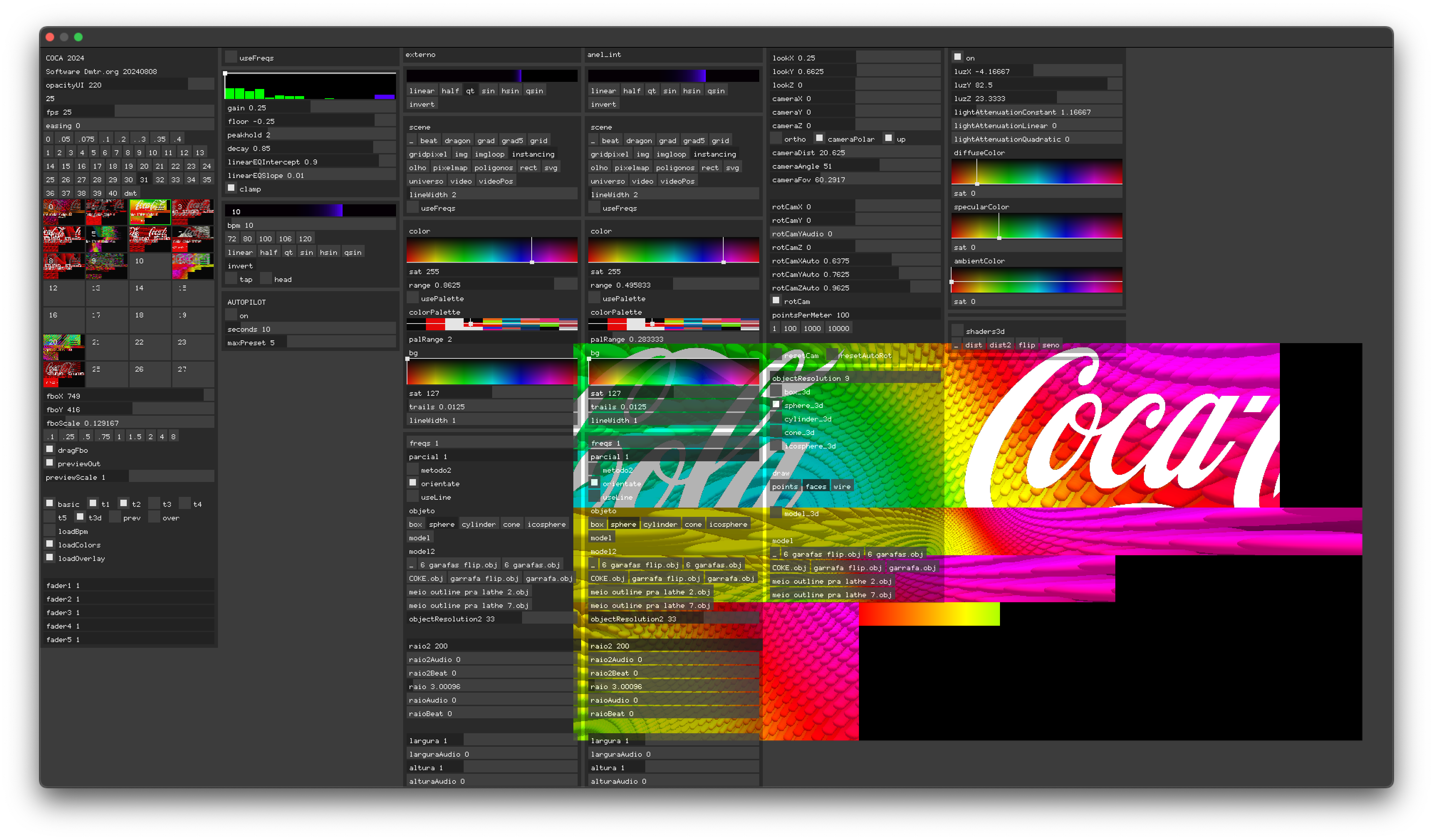Choose wire draw mode
The image size is (1433, 840).
[842, 487]
